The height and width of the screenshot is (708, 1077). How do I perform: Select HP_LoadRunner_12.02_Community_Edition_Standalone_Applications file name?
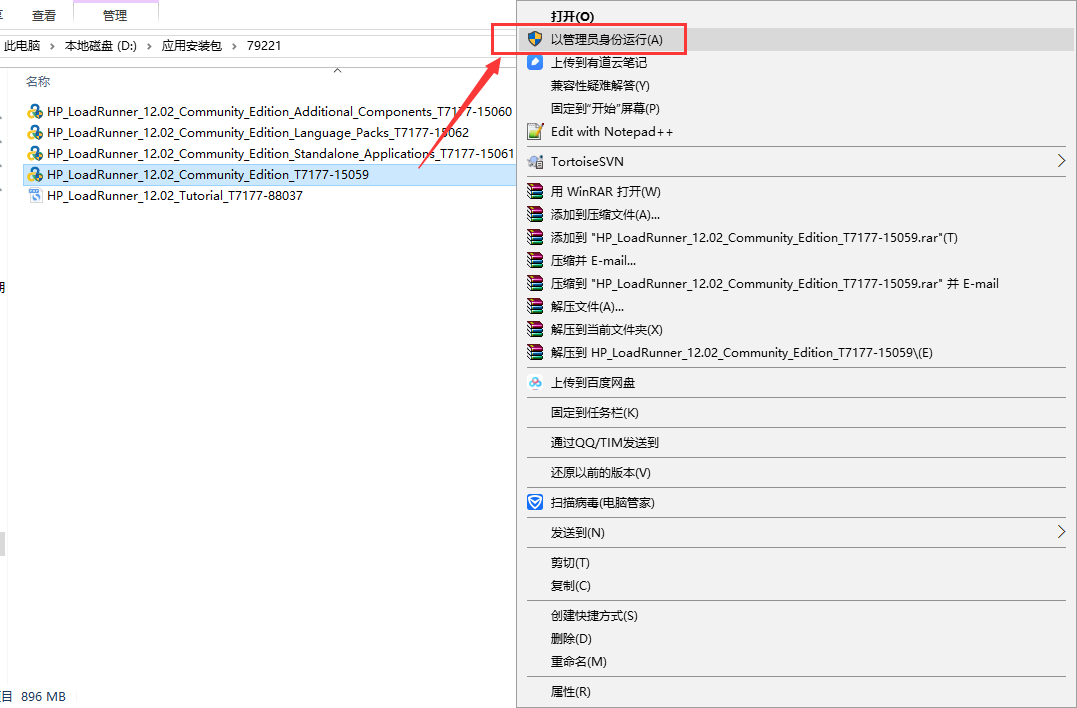click(x=280, y=153)
